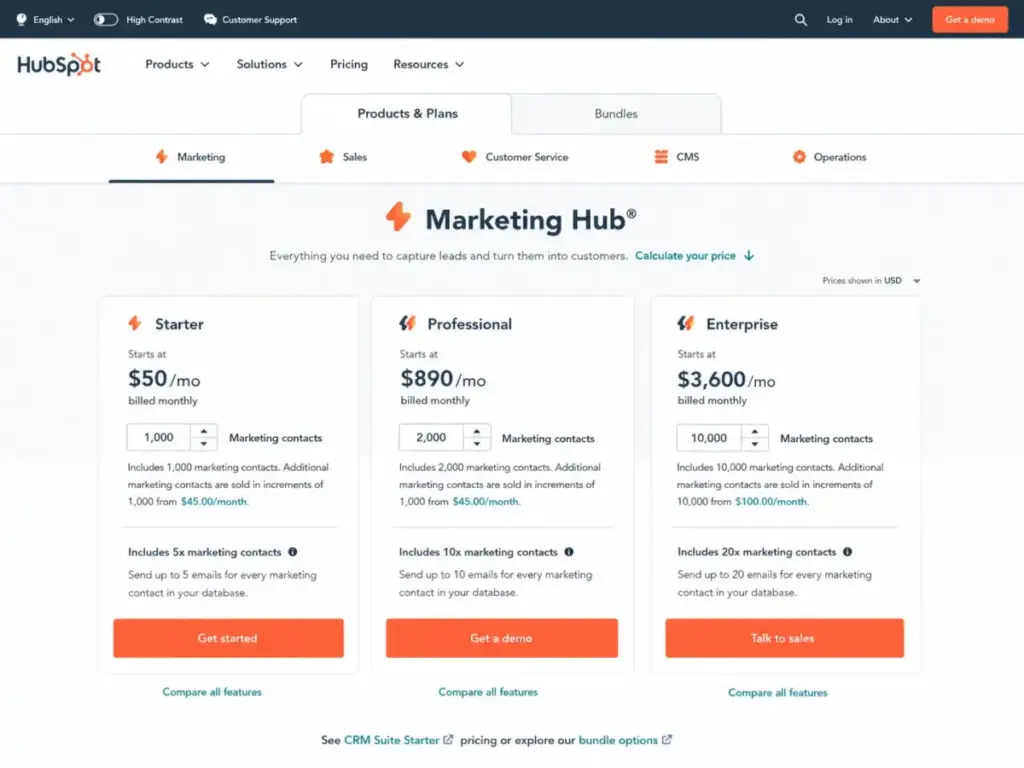This screenshot has width=1024, height=768.
Task: Expand the Products navigation menu
Action: point(177,64)
